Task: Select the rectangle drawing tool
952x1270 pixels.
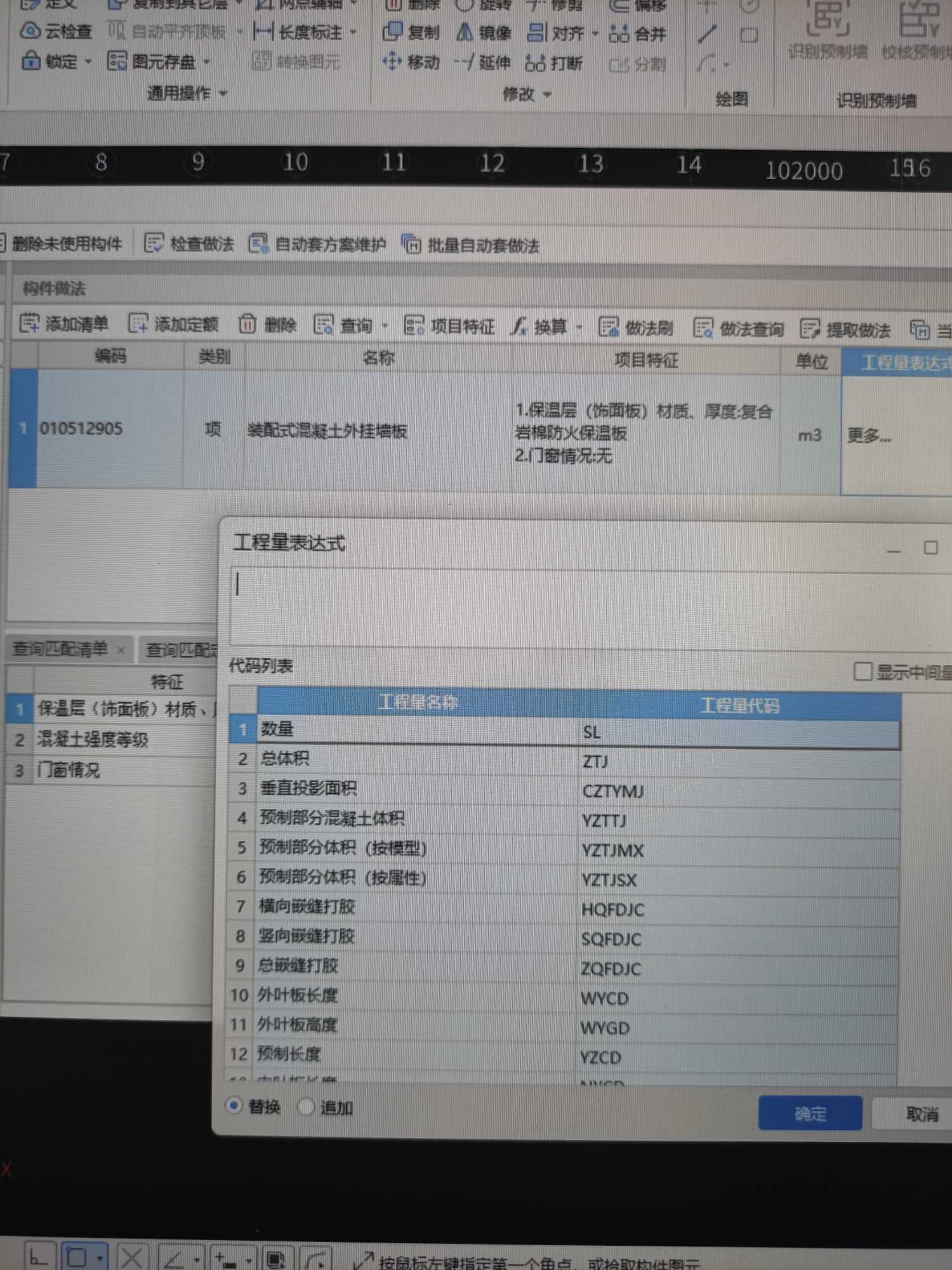Action: click(749, 34)
